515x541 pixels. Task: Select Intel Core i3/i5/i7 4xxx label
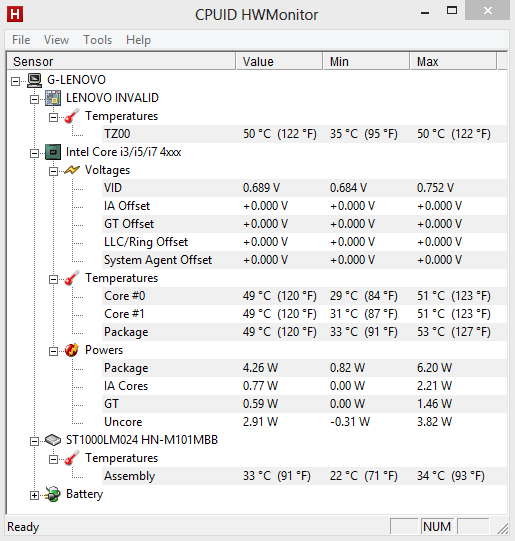coord(123,152)
